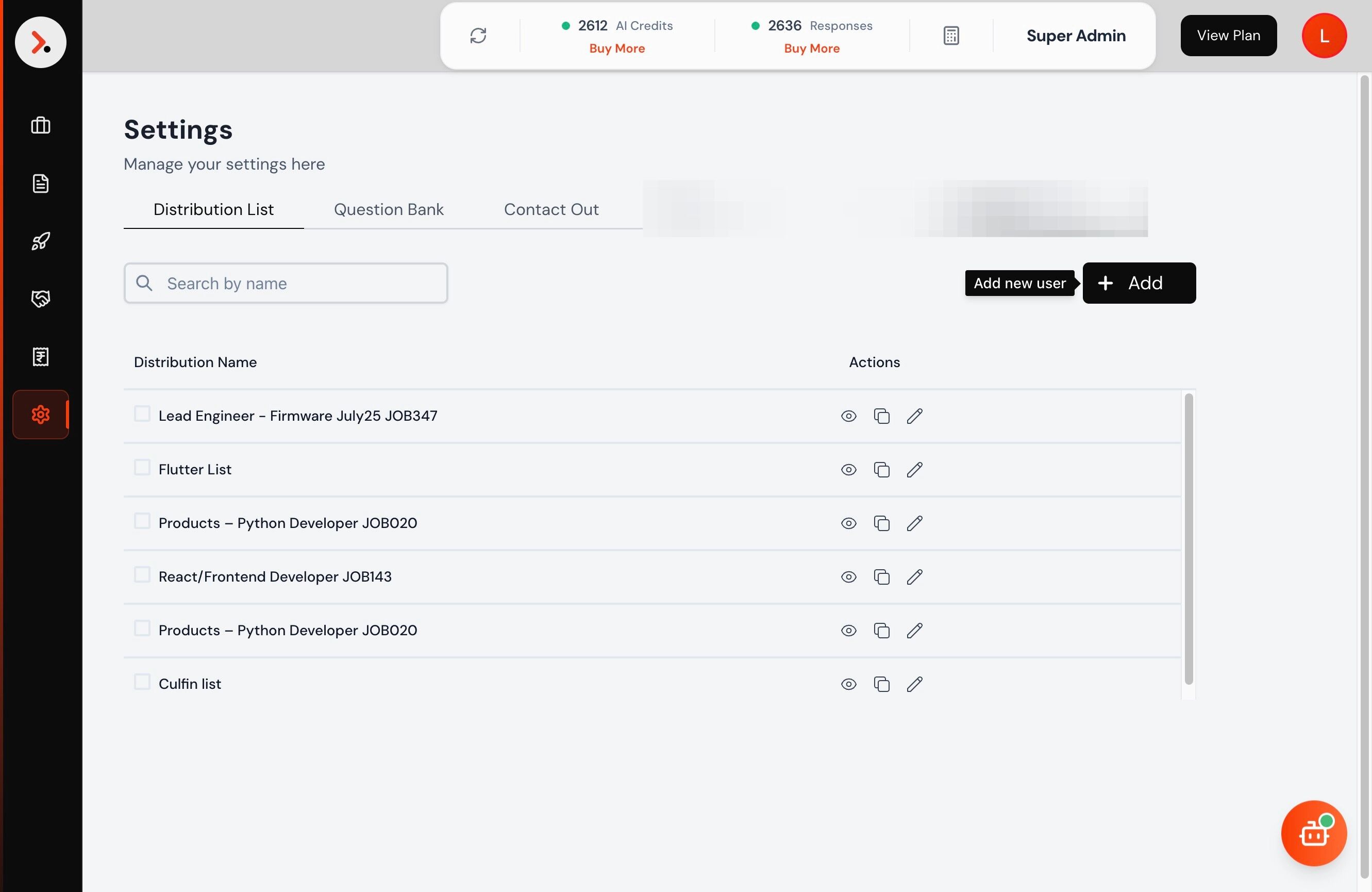1372x892 pixels.
Task: Click Buy More under AI Credits
Action: point(616,48)
